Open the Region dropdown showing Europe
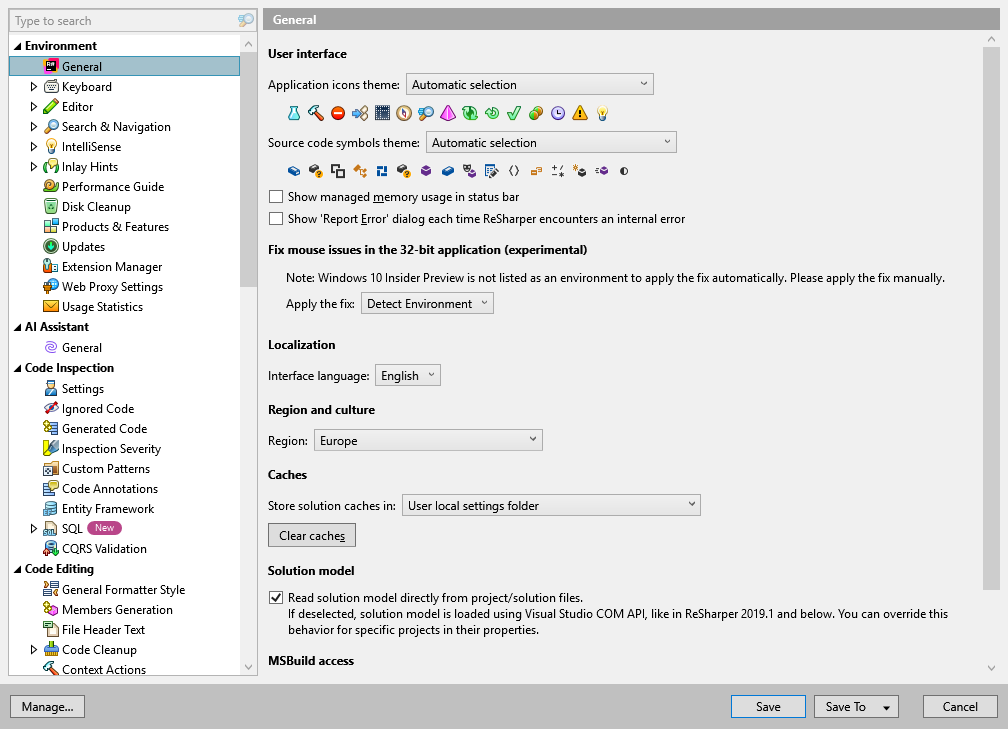The height and width of the screenshot is (729, 1008). (428, 439)
